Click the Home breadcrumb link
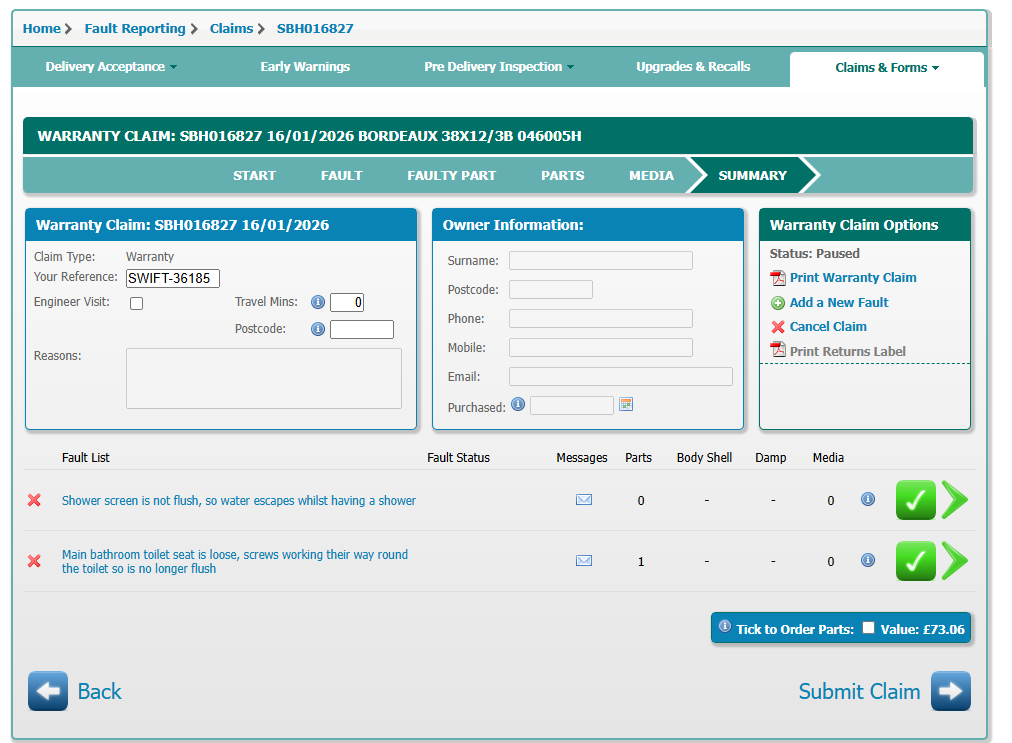Screen dimensions: 1012x743 (41, 28)
